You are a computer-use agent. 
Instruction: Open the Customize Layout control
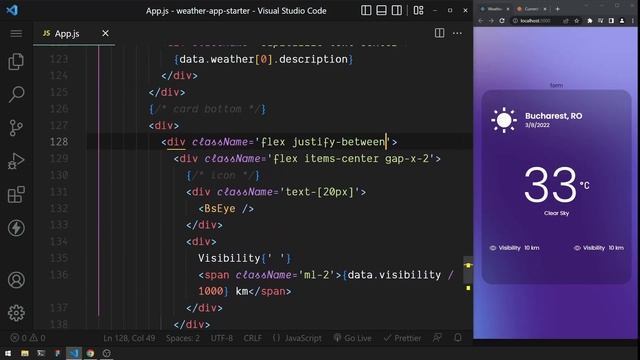pos(418,11)
